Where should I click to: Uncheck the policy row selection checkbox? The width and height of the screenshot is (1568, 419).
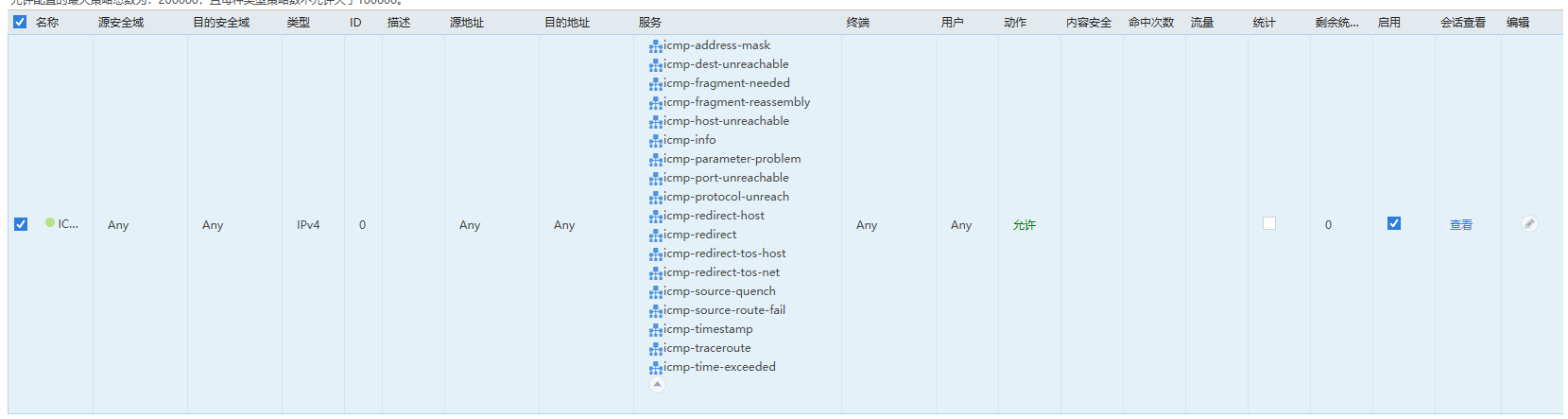(21, 224)
